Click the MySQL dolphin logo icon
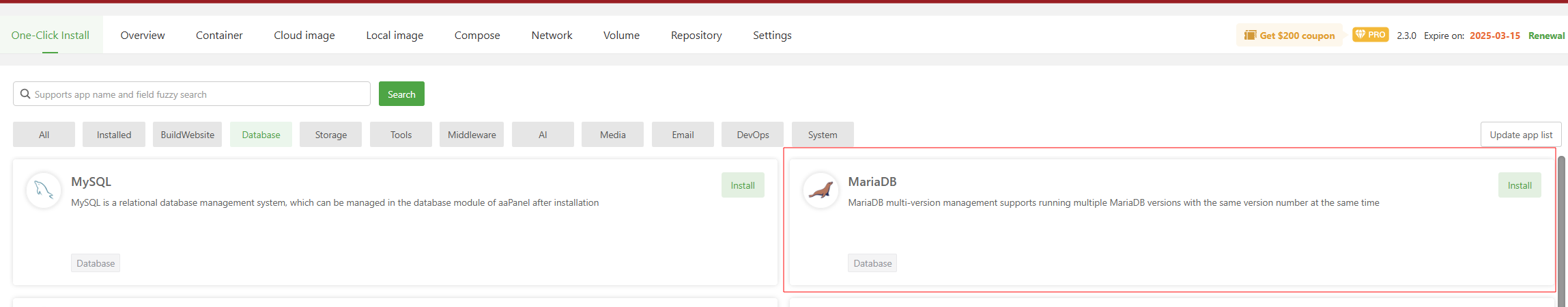 tap(44, 190)
